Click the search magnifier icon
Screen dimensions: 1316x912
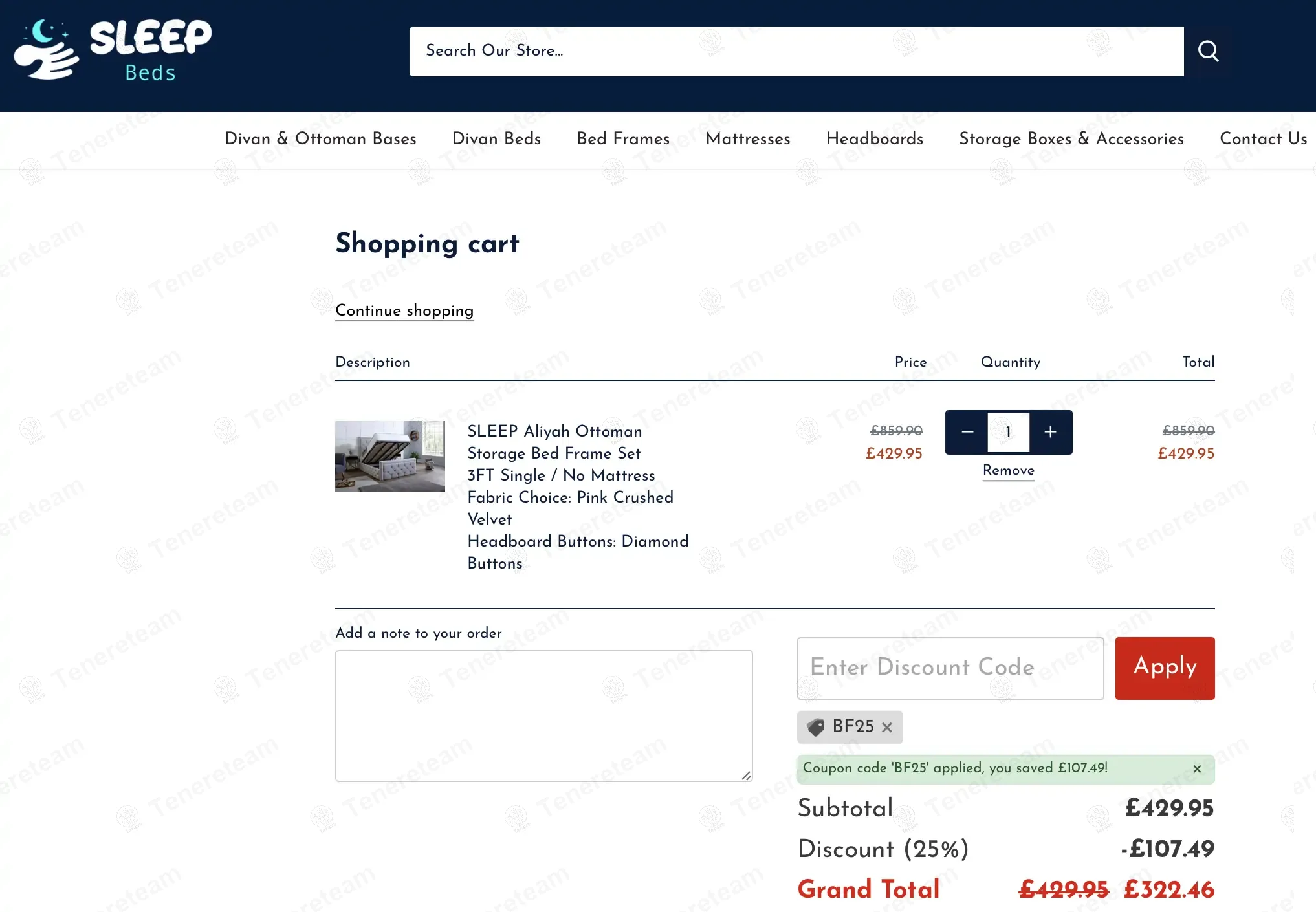point(1208,50)
